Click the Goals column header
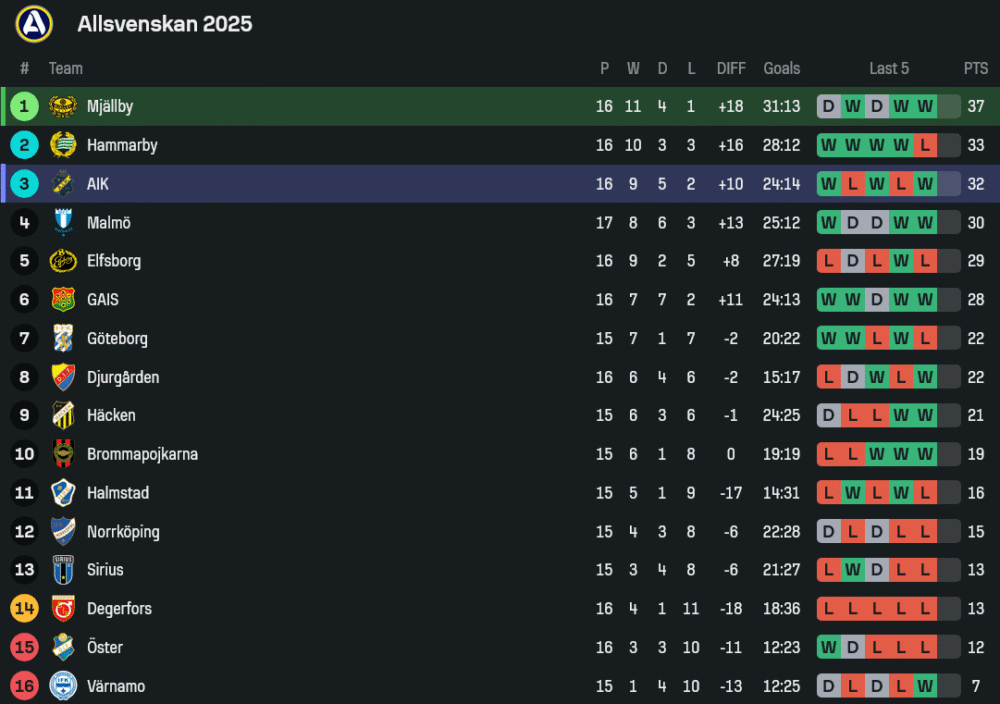The image size is (1000, 704). click(781, 68)
